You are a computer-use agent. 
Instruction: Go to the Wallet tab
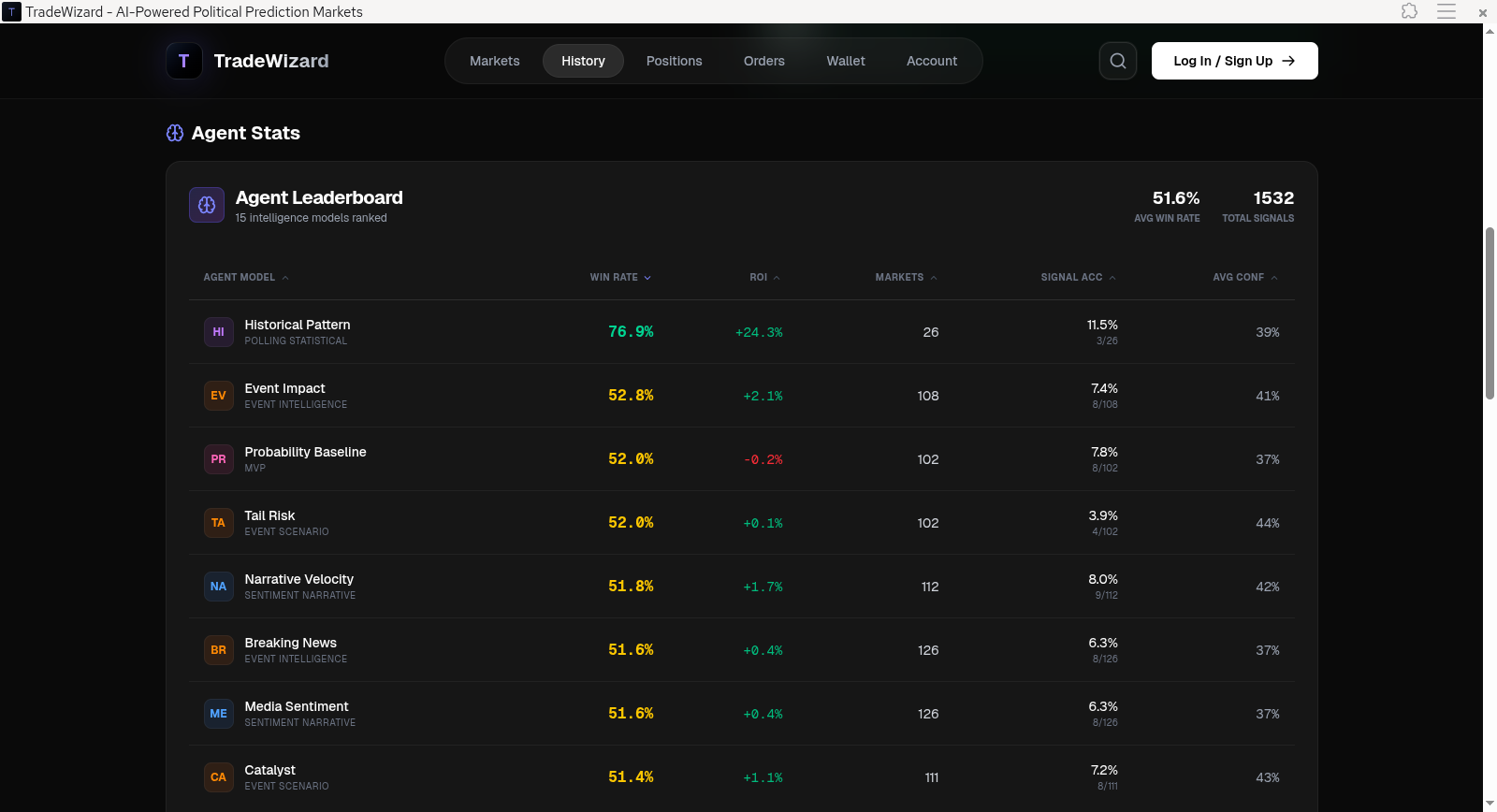tap(846, 61)
